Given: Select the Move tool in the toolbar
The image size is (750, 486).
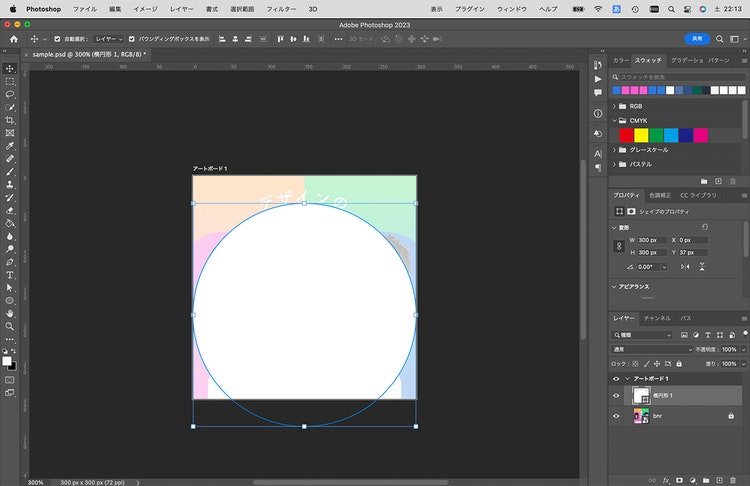Looking at the screenshot, I should [10, 68].
